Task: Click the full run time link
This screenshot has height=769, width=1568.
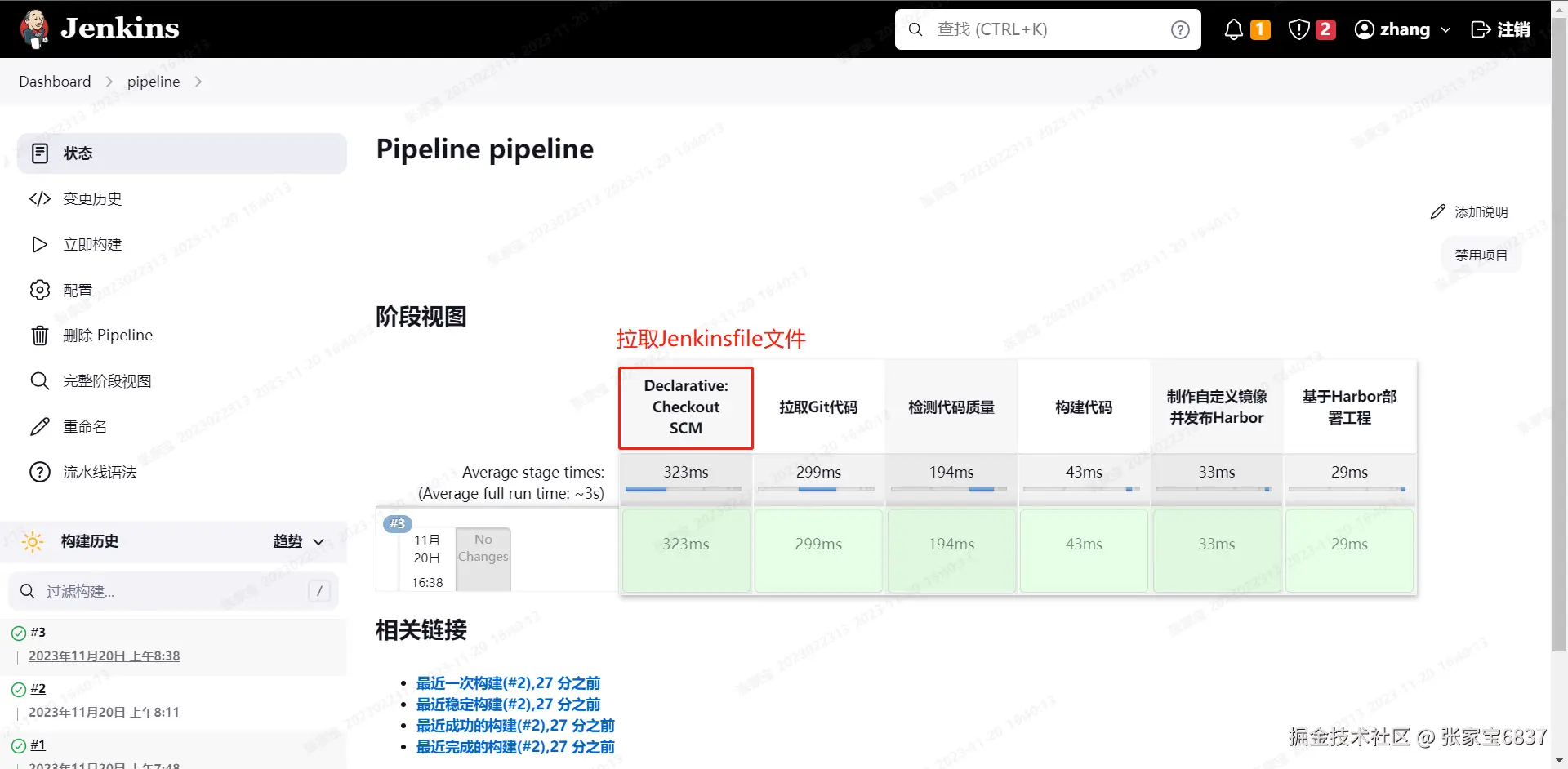Action: (493, 494)
